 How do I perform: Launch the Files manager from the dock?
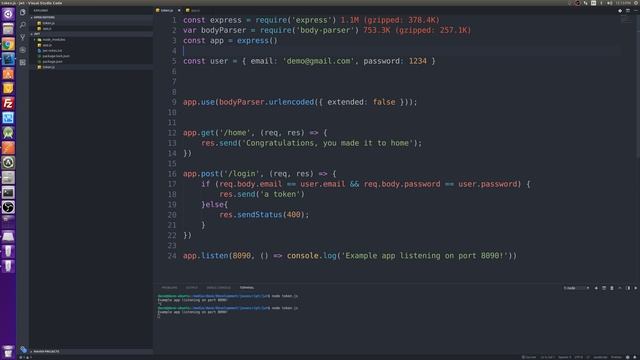(8, 29)
